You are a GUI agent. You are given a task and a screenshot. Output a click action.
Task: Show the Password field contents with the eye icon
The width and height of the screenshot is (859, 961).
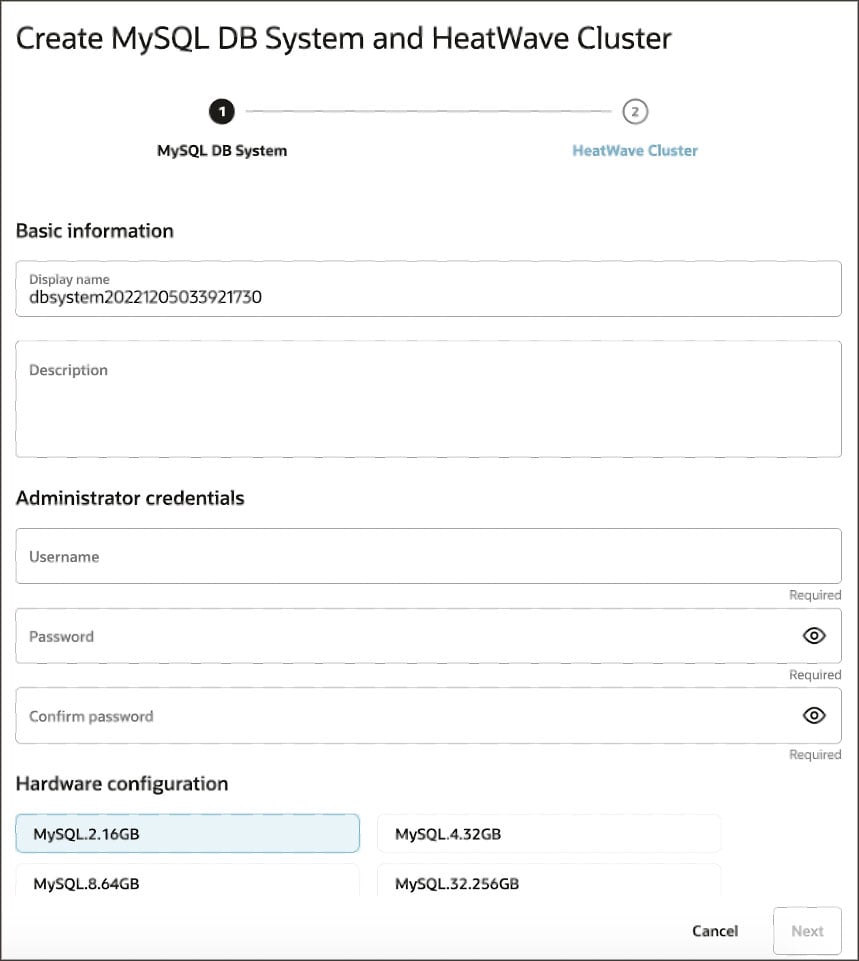click(813, 636)
